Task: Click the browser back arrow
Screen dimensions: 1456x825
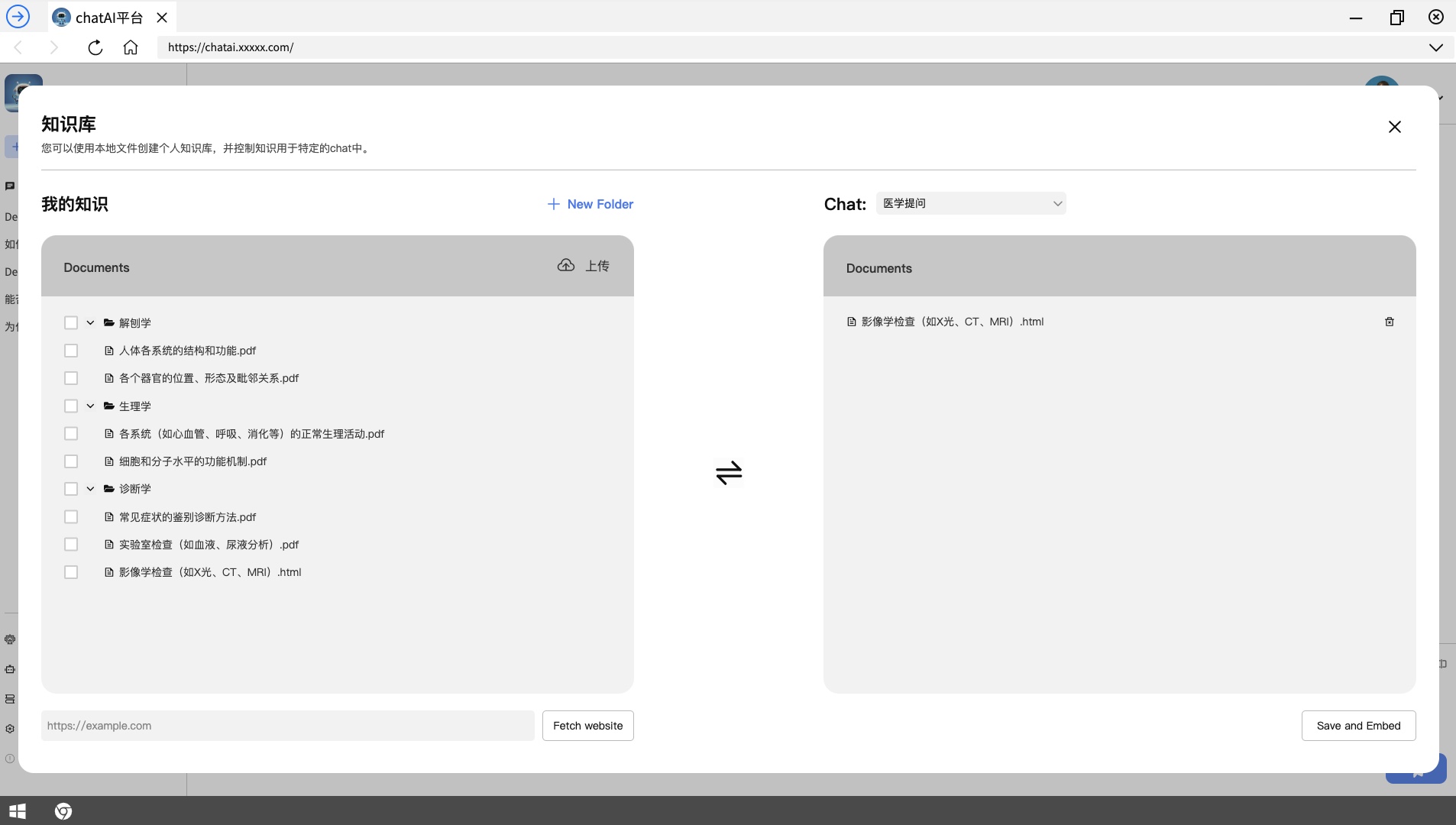Action: pyautogui.click(x=18, y=47)
